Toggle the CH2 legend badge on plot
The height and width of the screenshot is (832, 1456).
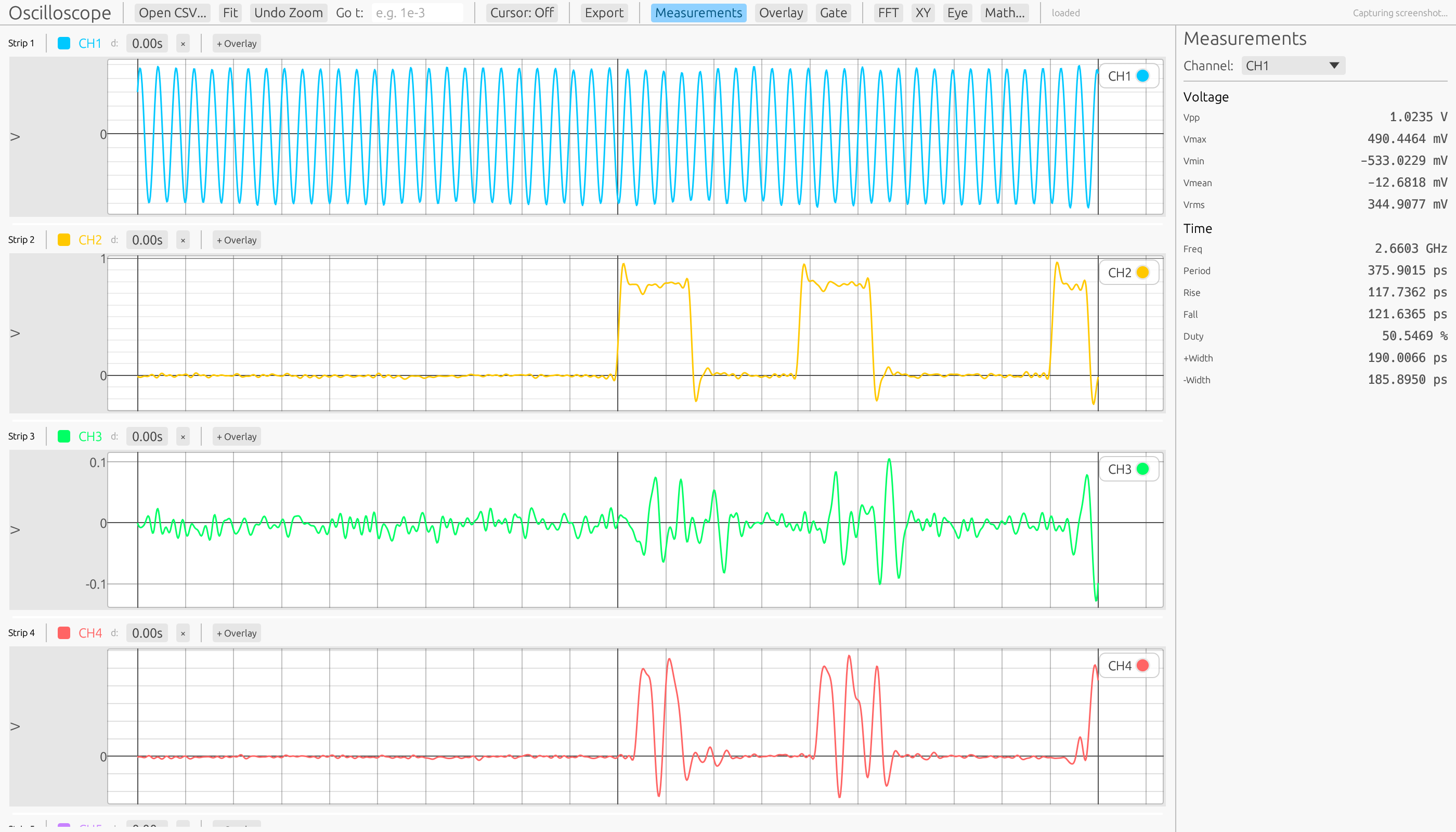point(1128,272)
